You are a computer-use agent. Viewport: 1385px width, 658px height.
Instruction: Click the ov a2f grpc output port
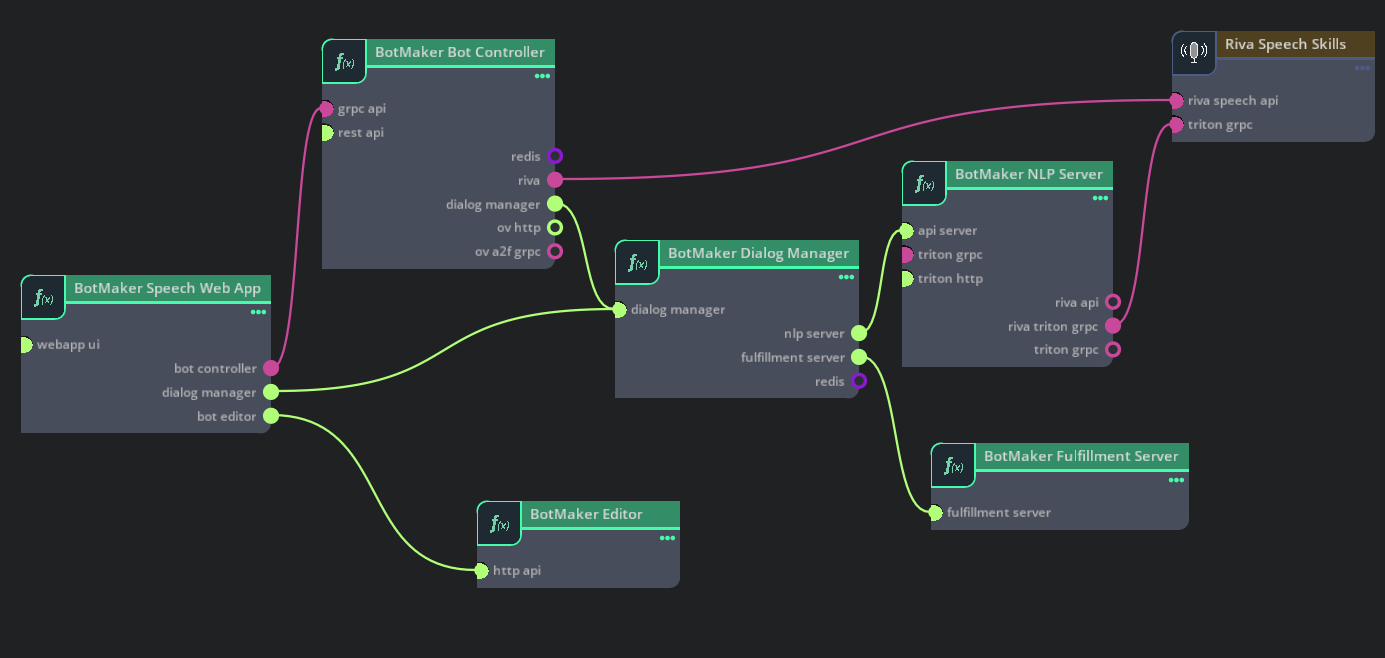(555, 252)
